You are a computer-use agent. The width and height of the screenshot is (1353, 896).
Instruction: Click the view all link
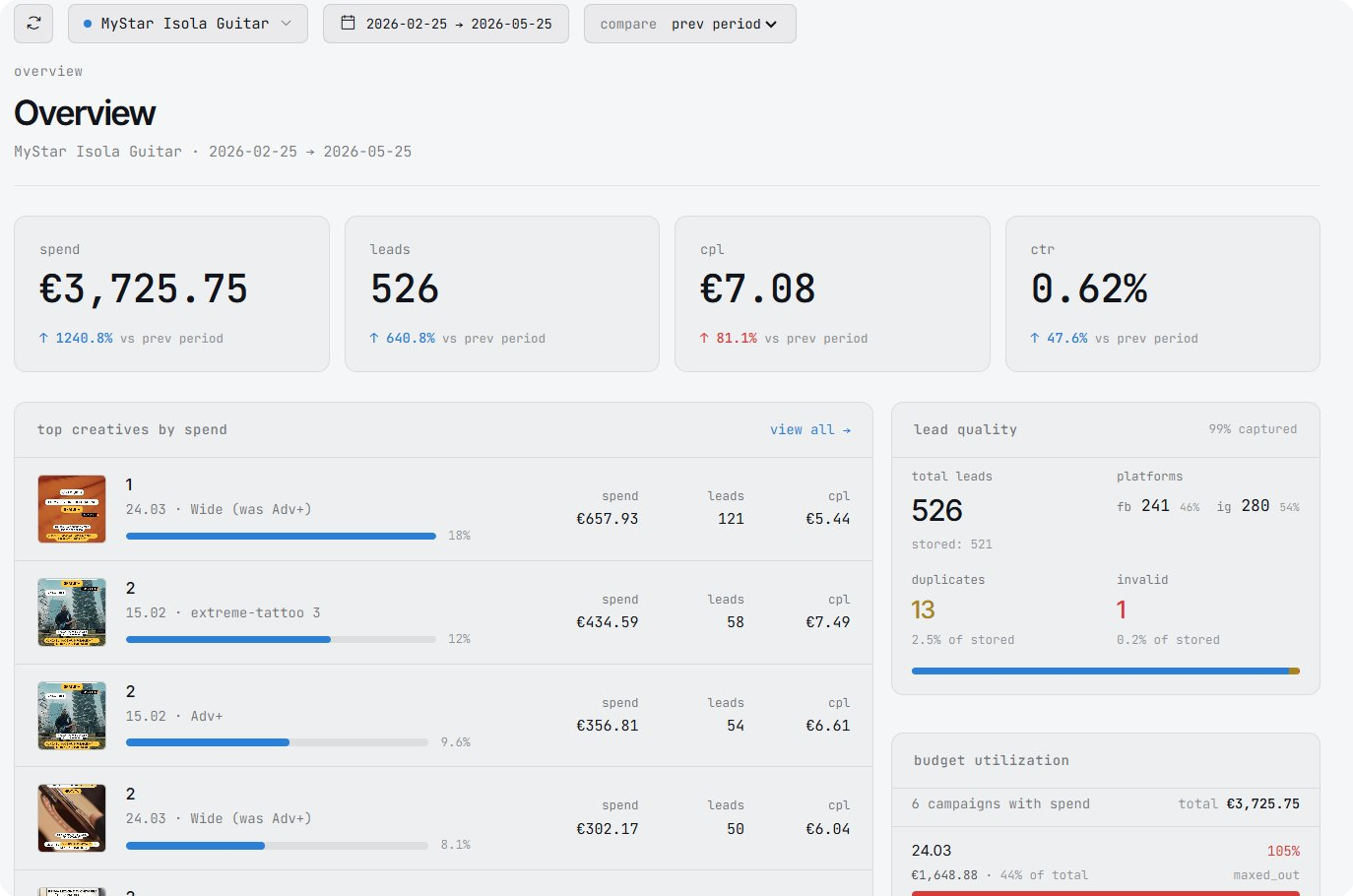[810, 430]
